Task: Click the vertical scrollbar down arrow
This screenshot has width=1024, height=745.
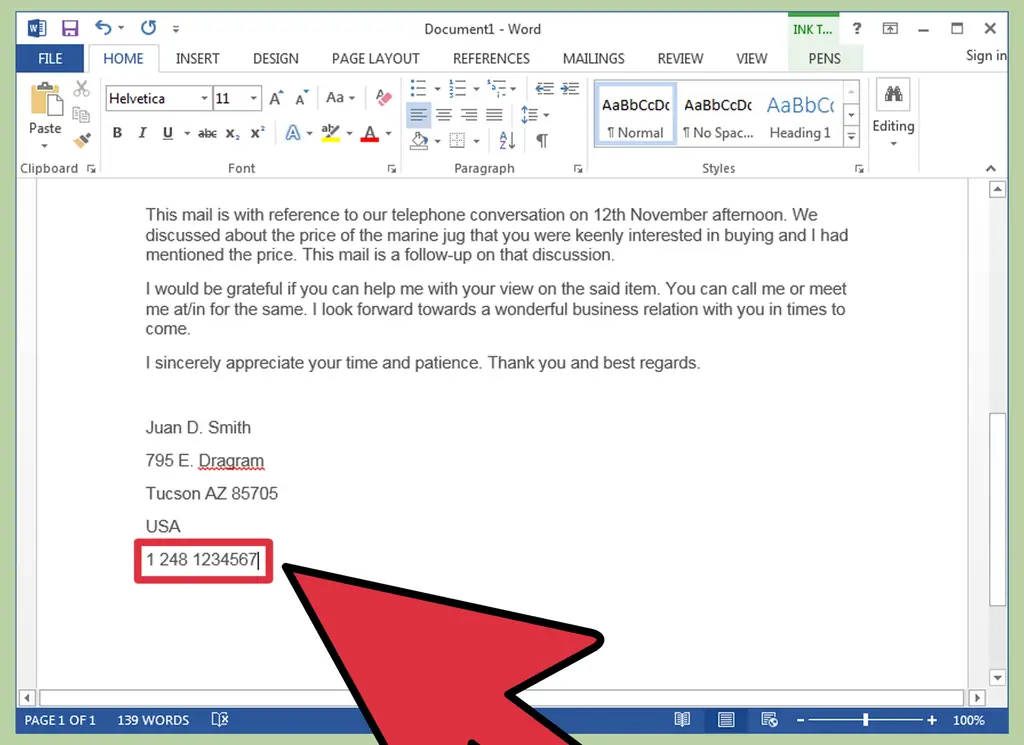Action: point(996,677)
